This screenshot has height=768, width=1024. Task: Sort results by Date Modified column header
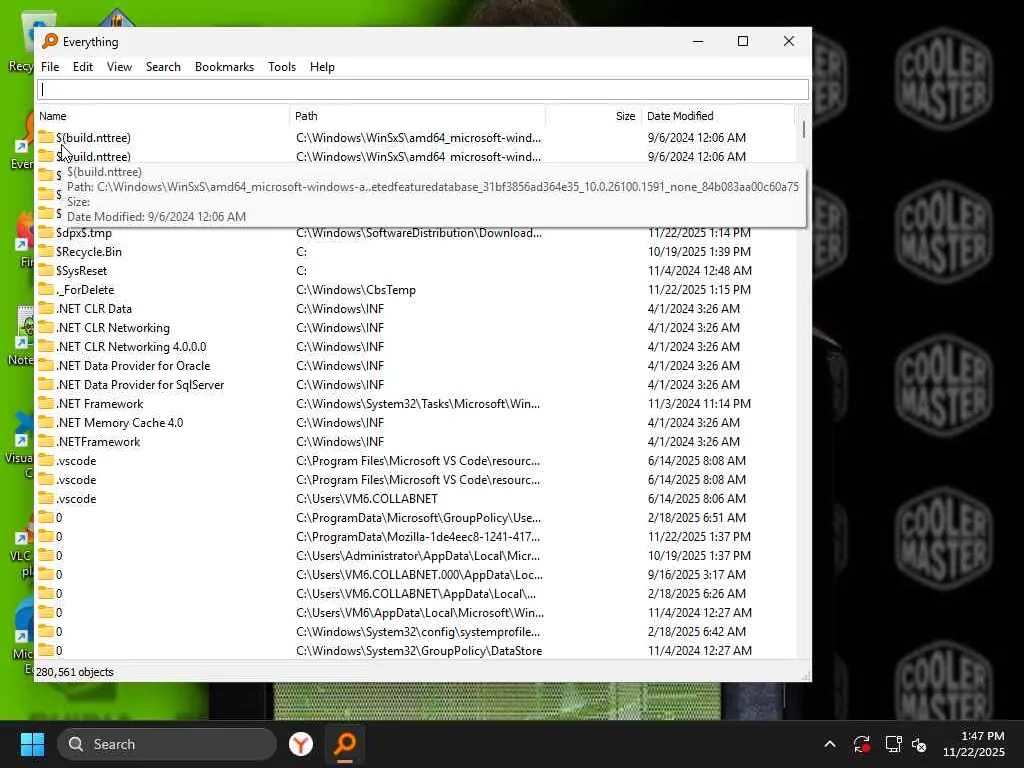coord(718,116)
